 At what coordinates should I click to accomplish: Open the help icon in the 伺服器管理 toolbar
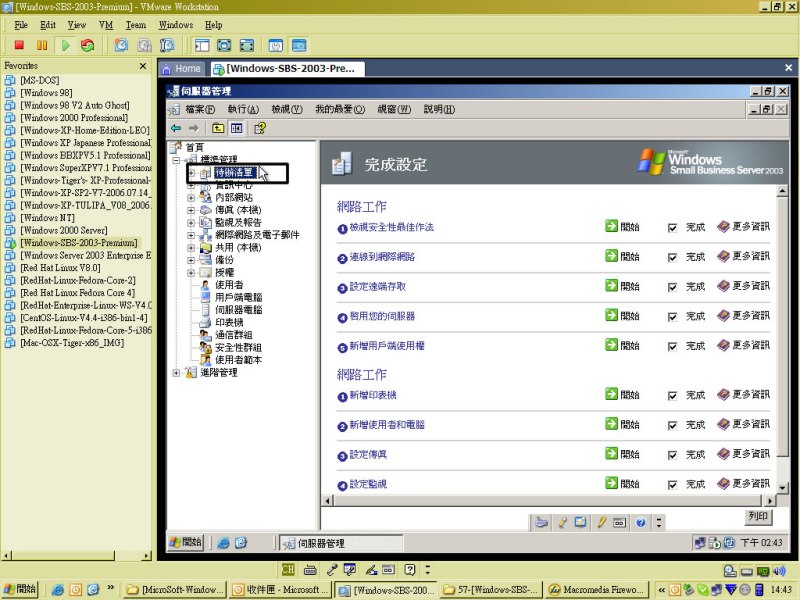(x=260, y=128)
